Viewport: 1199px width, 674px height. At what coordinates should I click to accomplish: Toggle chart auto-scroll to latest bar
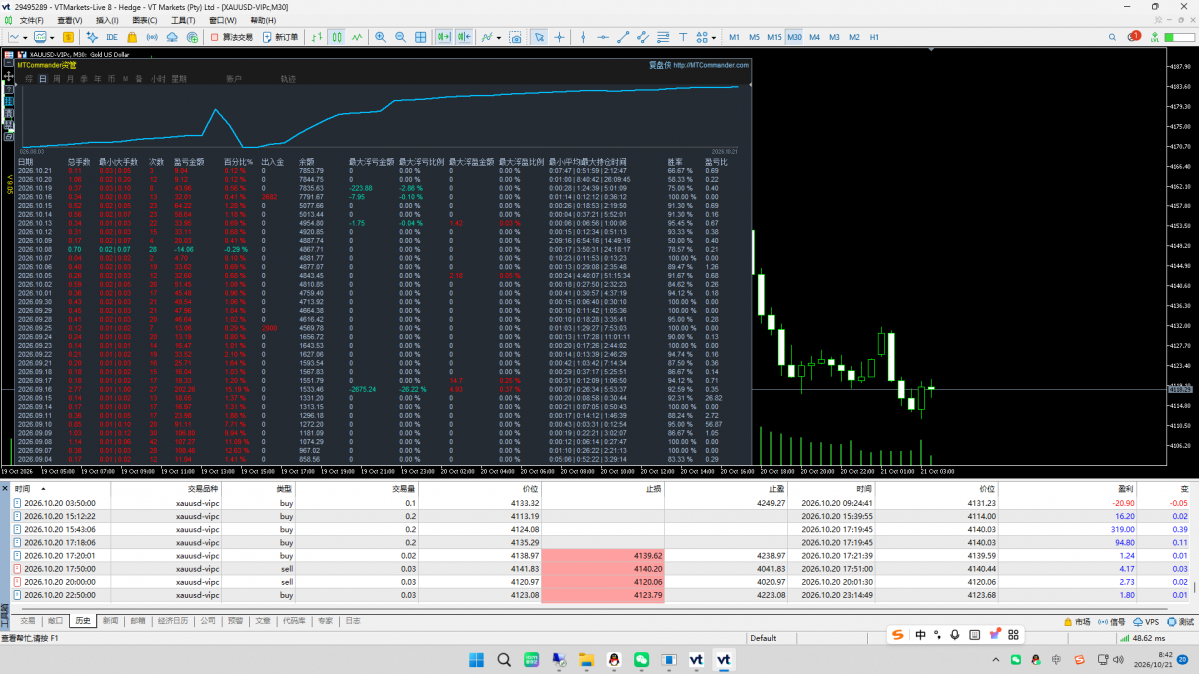444,37
